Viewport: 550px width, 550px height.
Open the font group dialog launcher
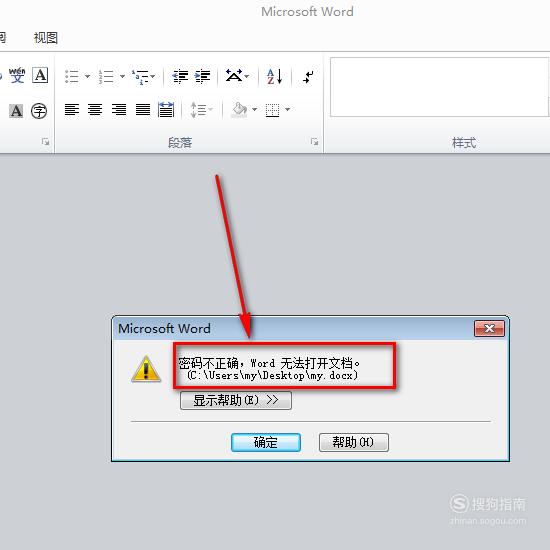click(45, 142)
